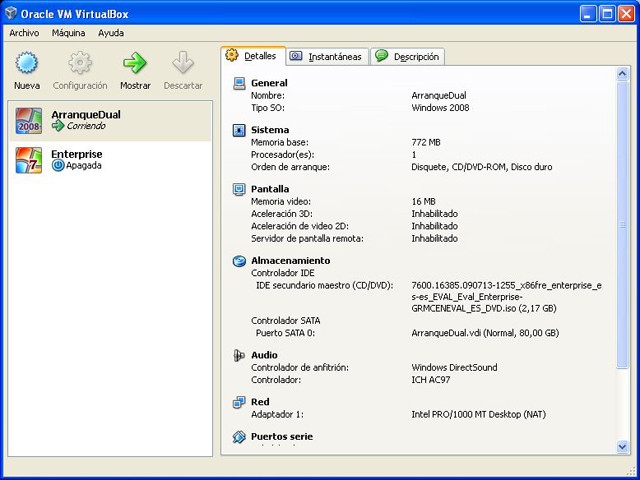
Task: Click the Pantalla monitor icon
Action: 239,188
